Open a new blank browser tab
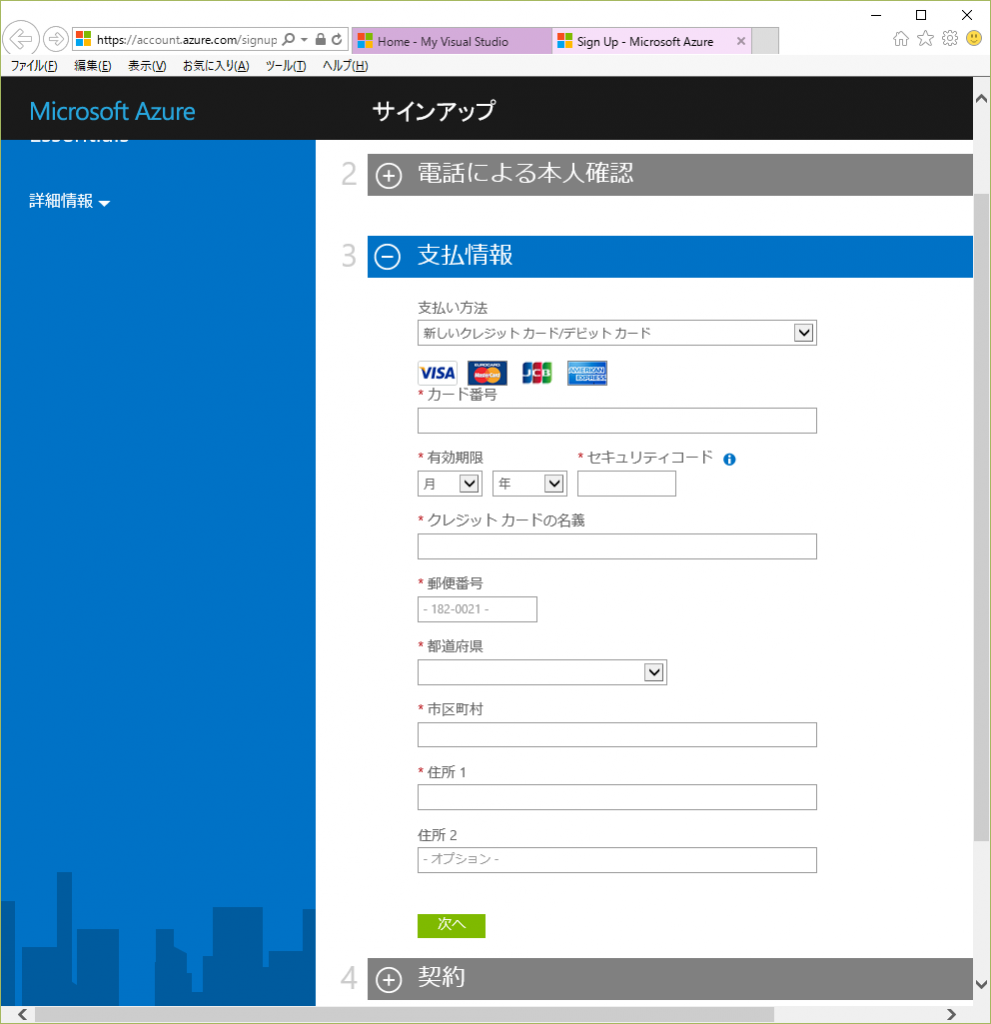Screen dimensions: 991x1024 point(765,41)
